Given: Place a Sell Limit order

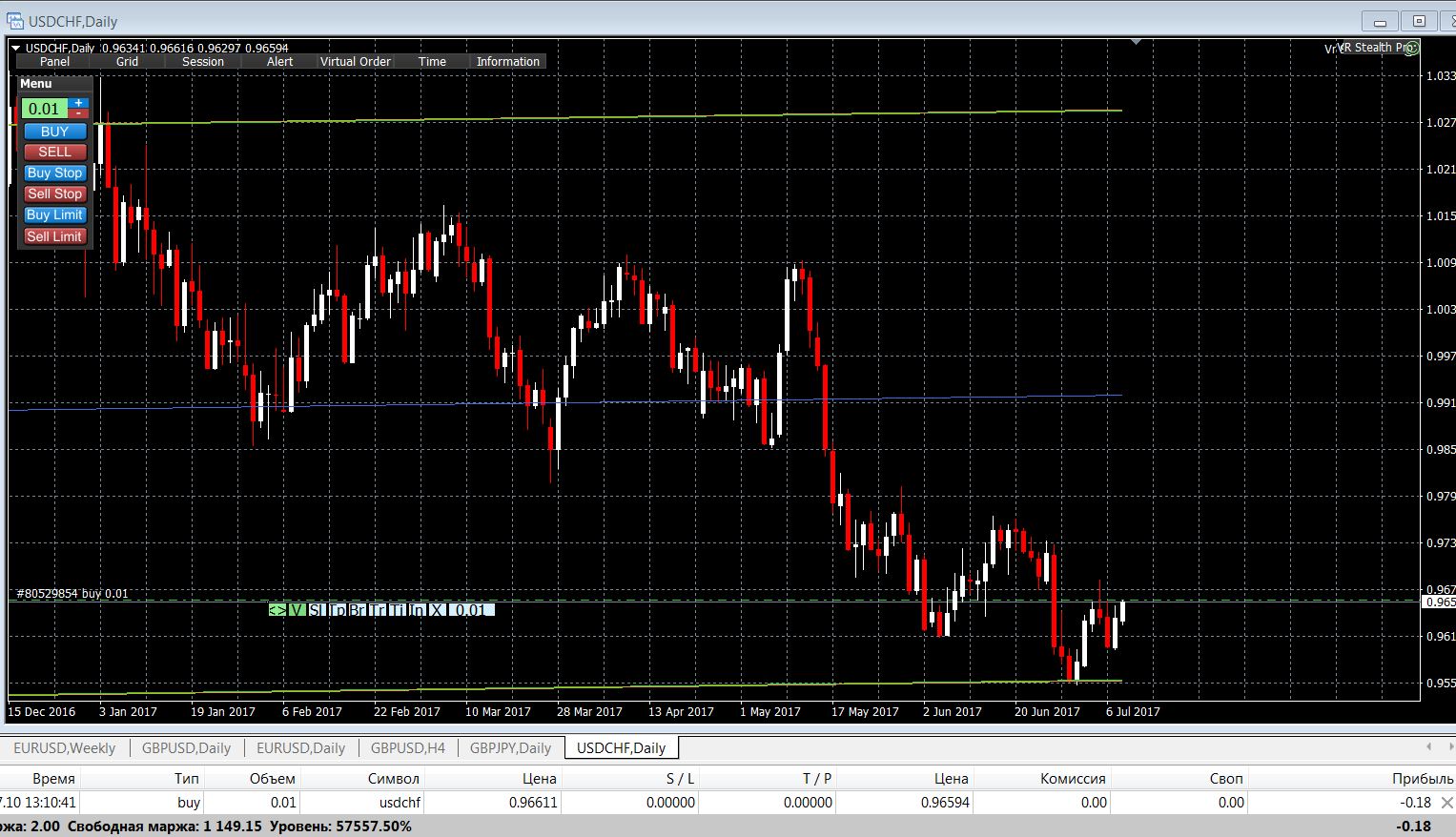Looking at the screenshot, I should [54, 236].
